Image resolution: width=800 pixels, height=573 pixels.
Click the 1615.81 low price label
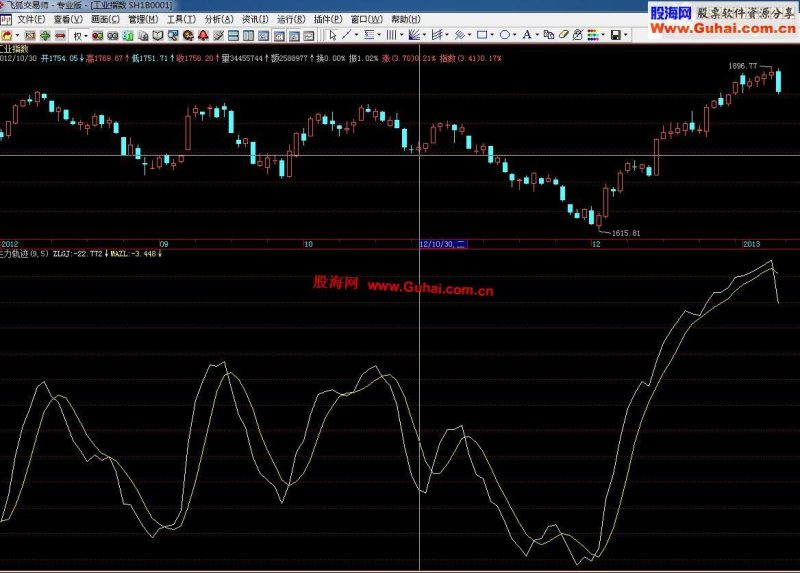(x=626, y=233)
